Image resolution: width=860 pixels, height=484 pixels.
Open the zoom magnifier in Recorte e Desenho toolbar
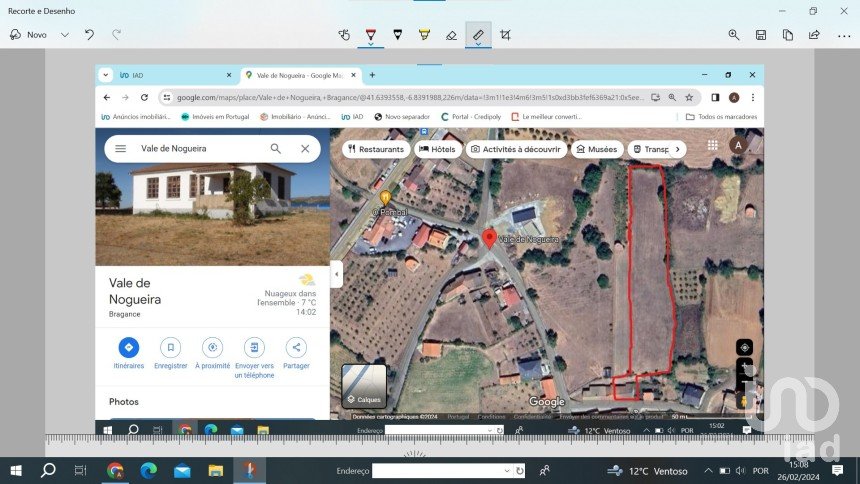pos(734,35)
